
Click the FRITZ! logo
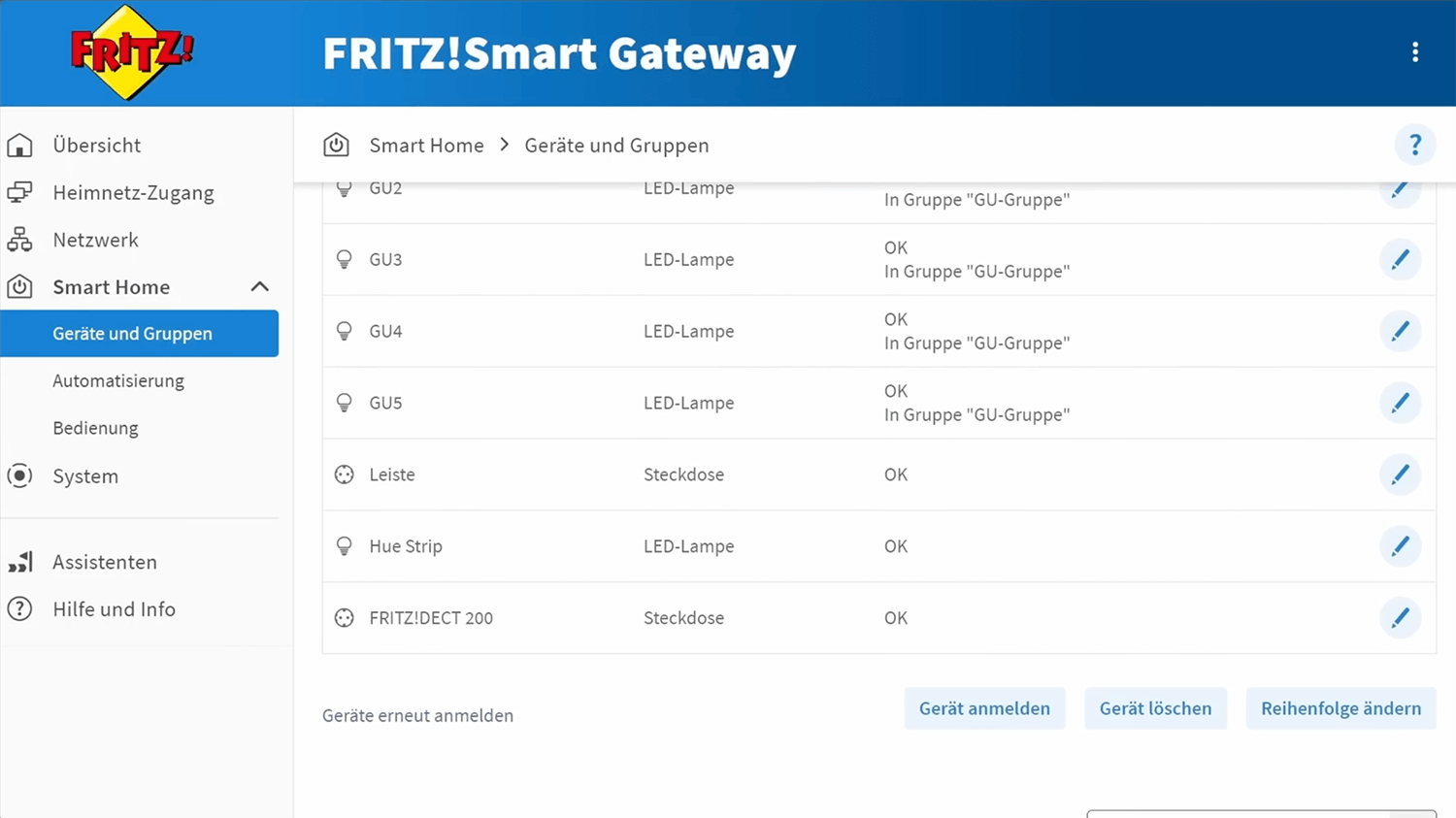pyautogui.click(x=131, y=52)
